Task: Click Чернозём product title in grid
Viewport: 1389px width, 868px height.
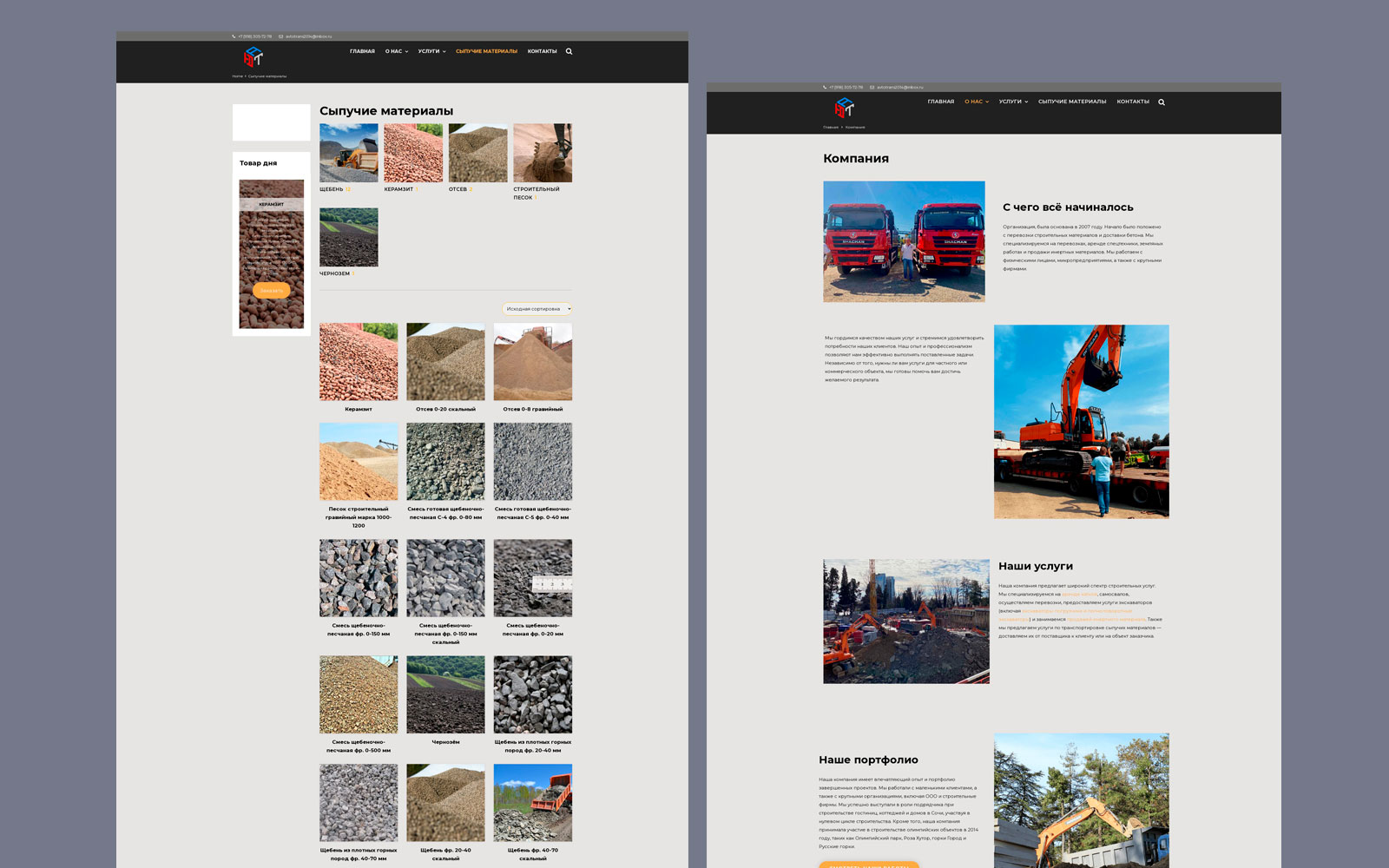Action: pos(445,742)
